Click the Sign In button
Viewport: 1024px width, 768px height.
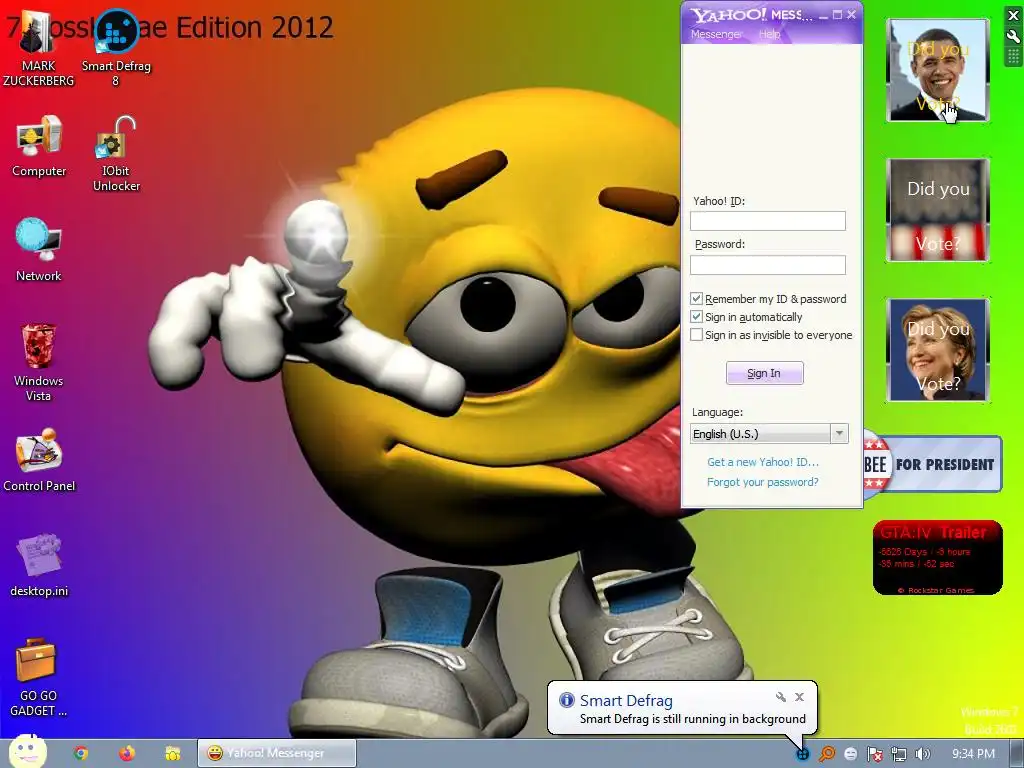pyautogui.click(x=765, y=373)
